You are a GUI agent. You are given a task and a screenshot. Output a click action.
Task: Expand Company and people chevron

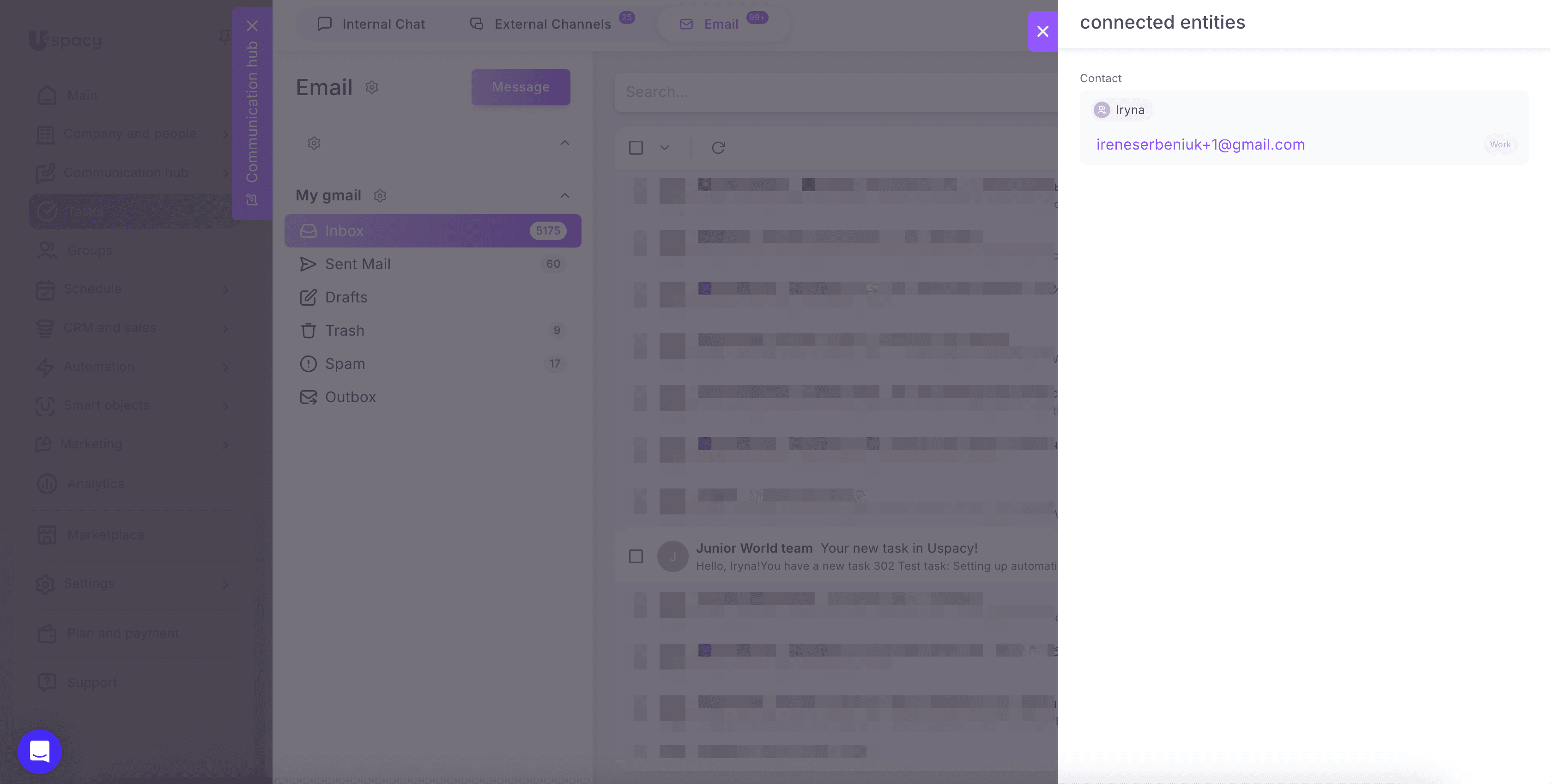click(x=225, y=134)
